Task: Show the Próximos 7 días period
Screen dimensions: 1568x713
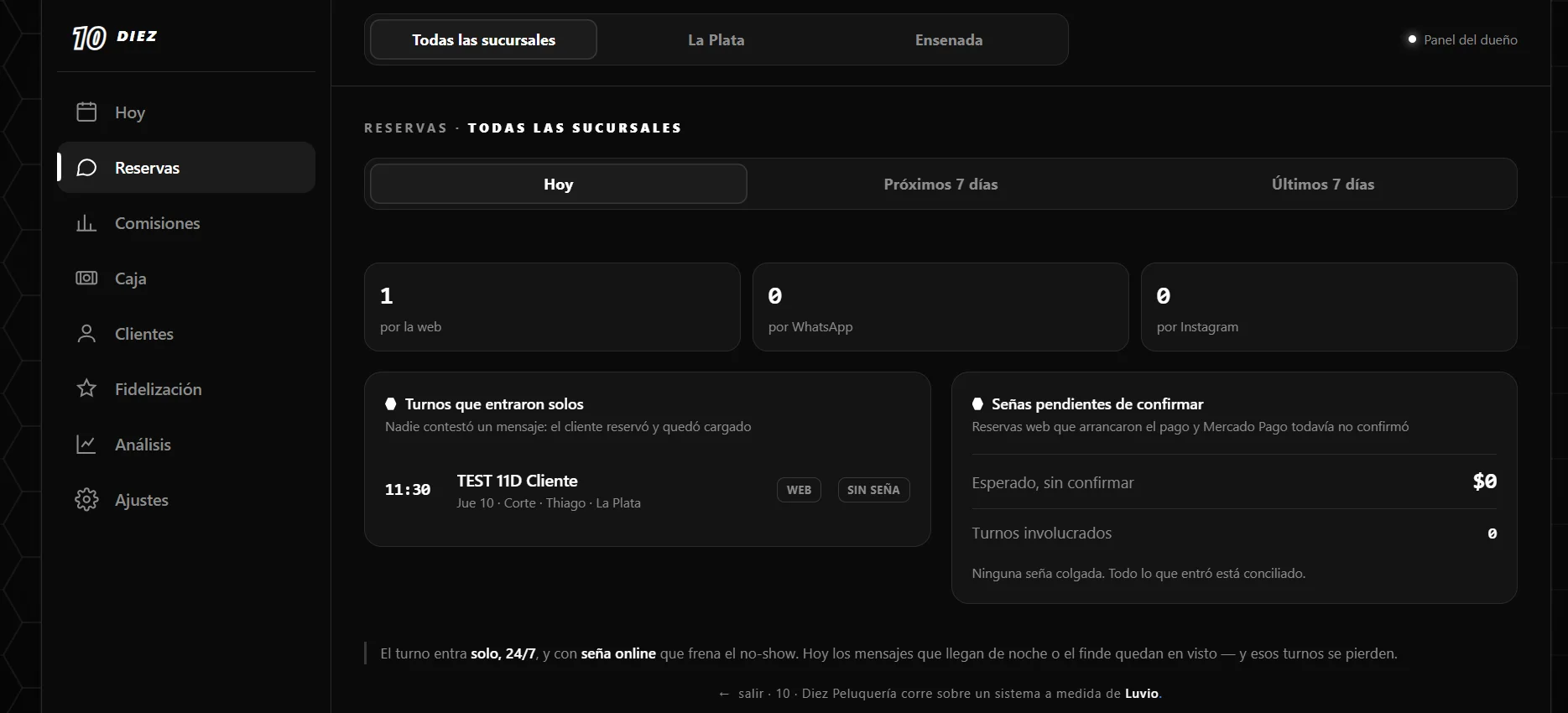Action: click(940, 184)
